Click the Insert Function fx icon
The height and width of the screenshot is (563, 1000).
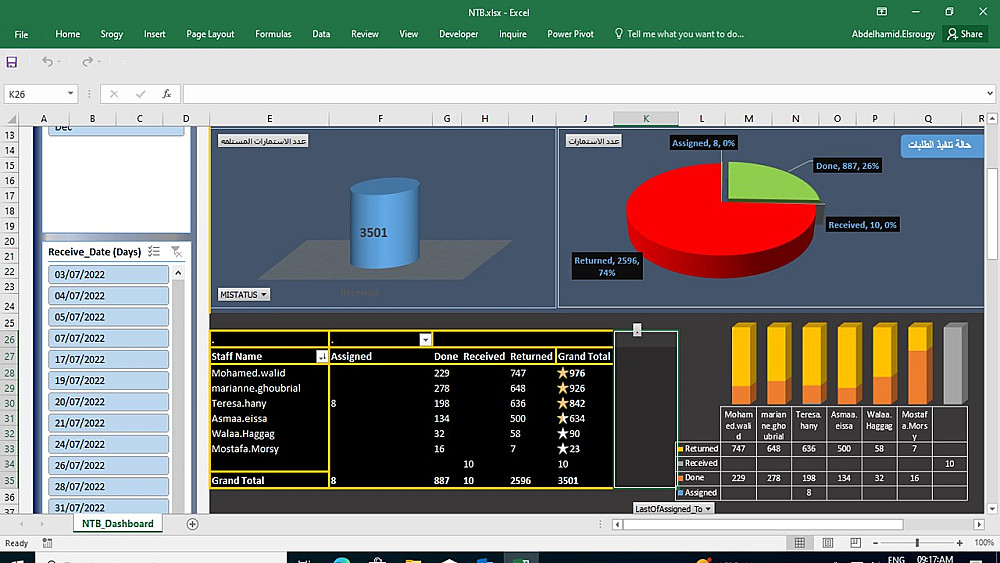[167, 94]
